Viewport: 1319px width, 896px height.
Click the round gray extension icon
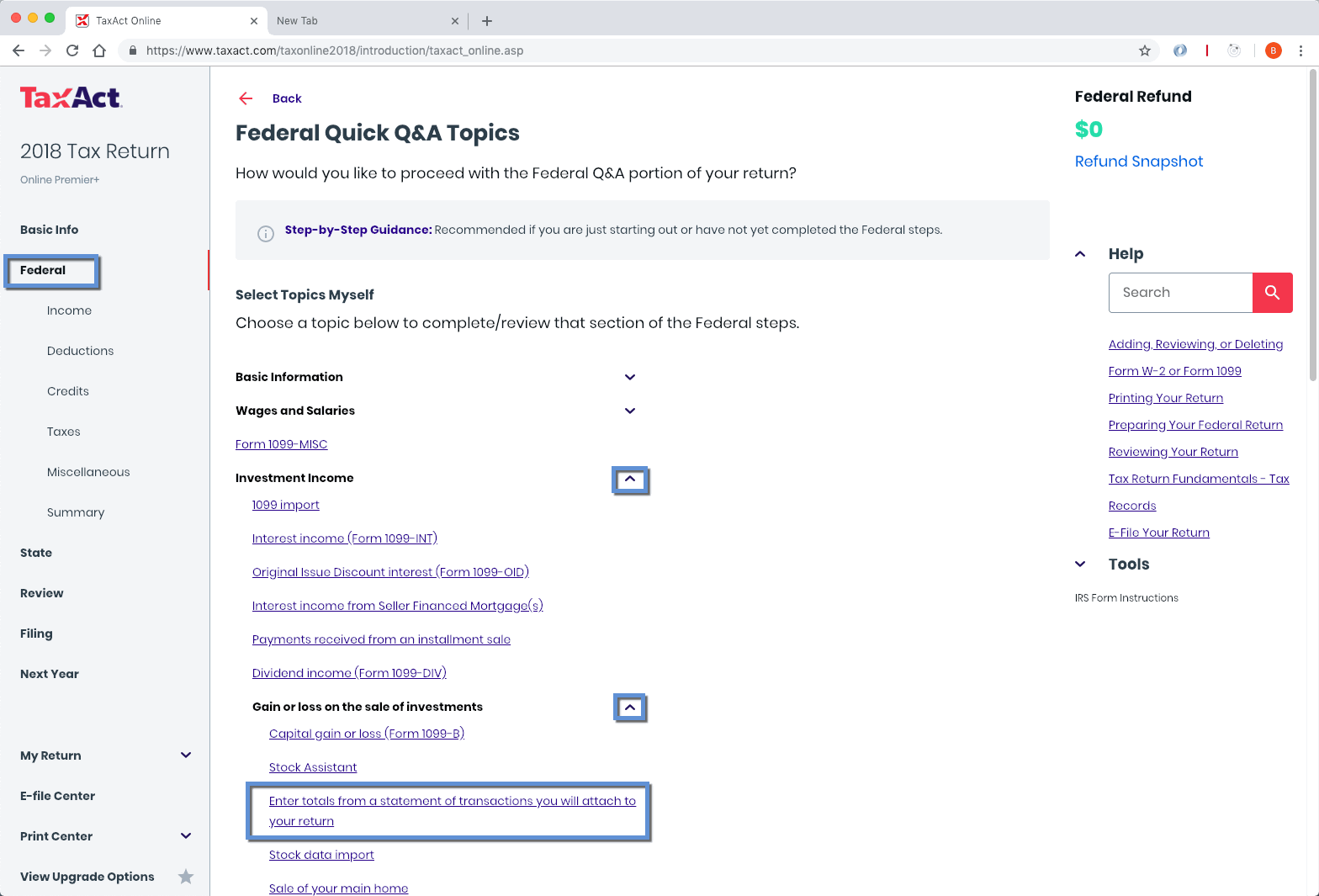1234,50
